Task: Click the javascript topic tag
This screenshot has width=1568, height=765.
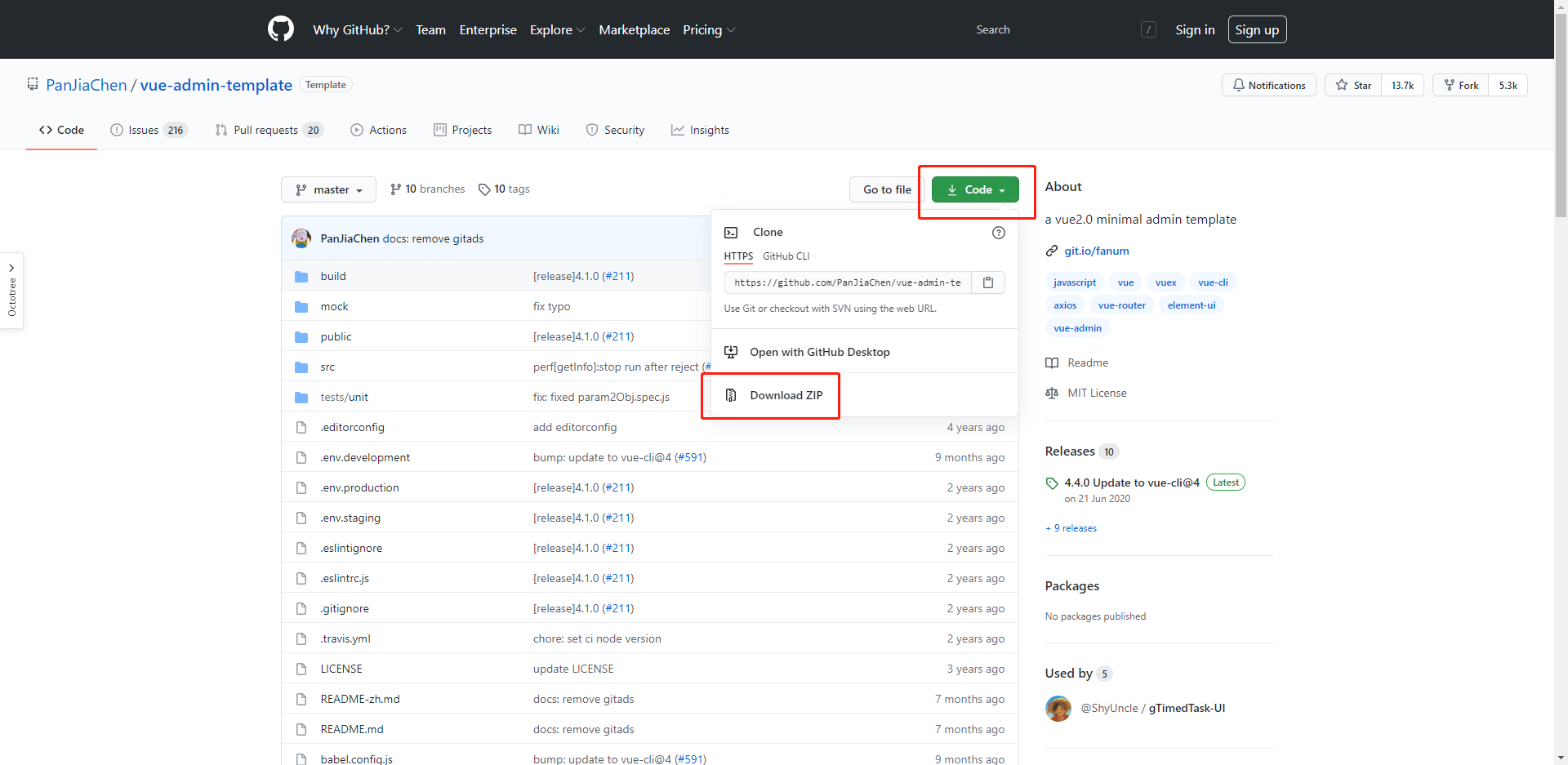Action: [1075, 282]
